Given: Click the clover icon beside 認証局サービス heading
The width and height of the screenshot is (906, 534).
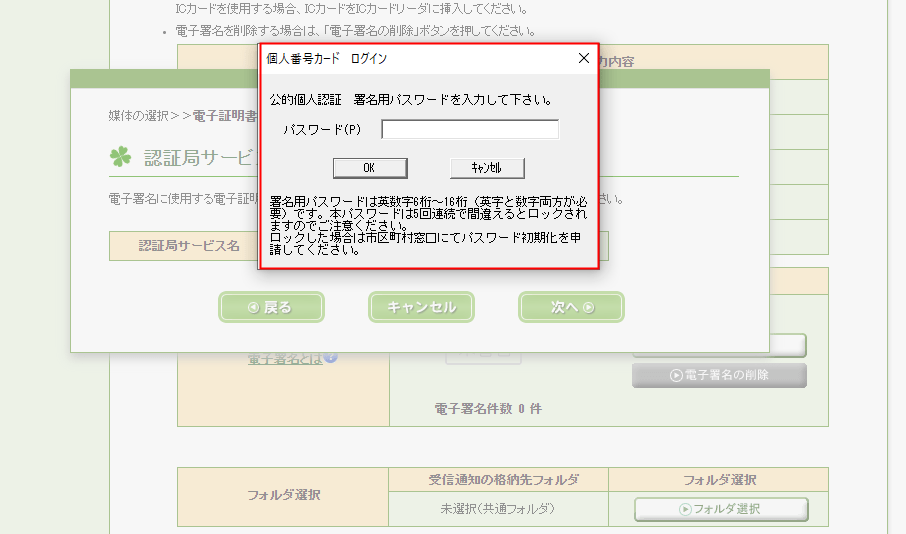Looking at the screenshot, I should [122, 157].
